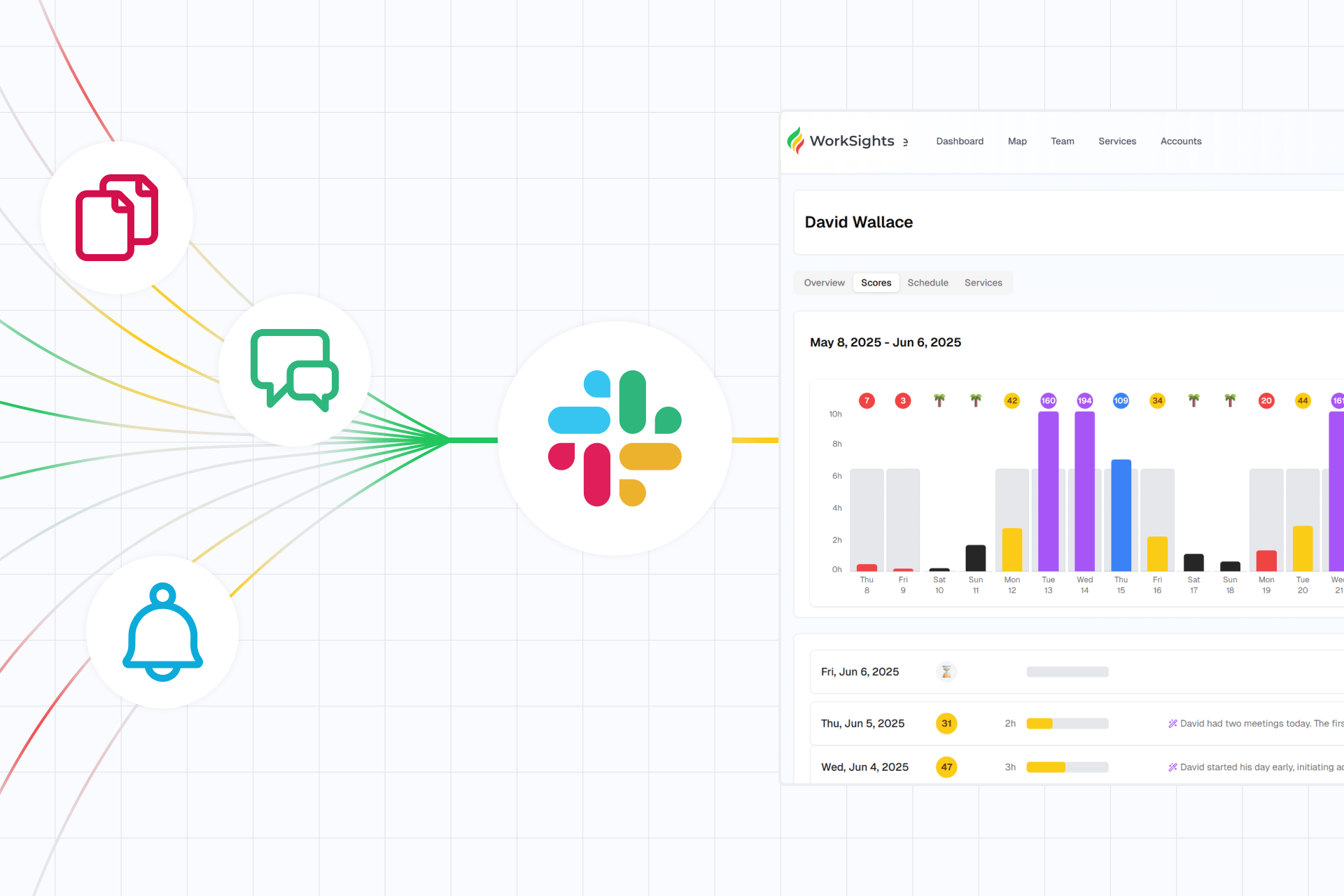Select the Thu, Jun 5, 2025 row
Screen dimensions: 1344x896
pos(1077,724)
